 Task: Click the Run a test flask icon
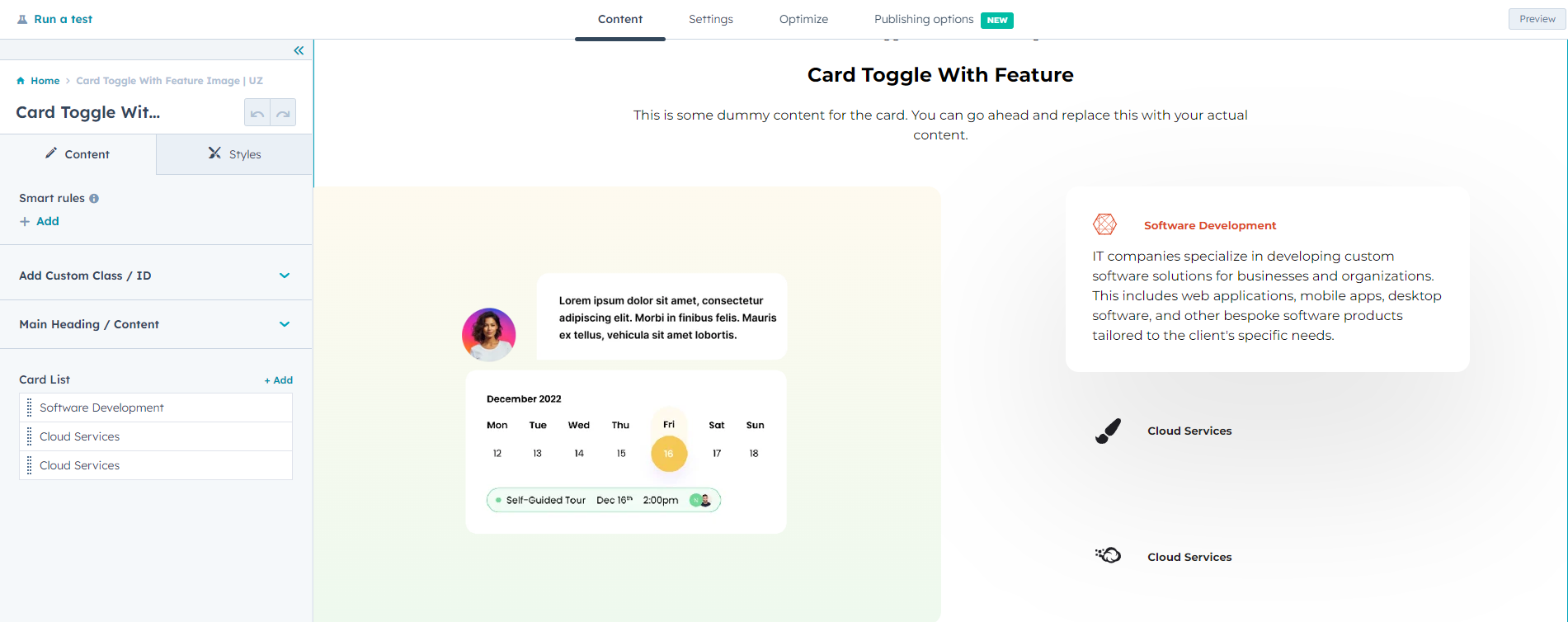pos(22,19)
